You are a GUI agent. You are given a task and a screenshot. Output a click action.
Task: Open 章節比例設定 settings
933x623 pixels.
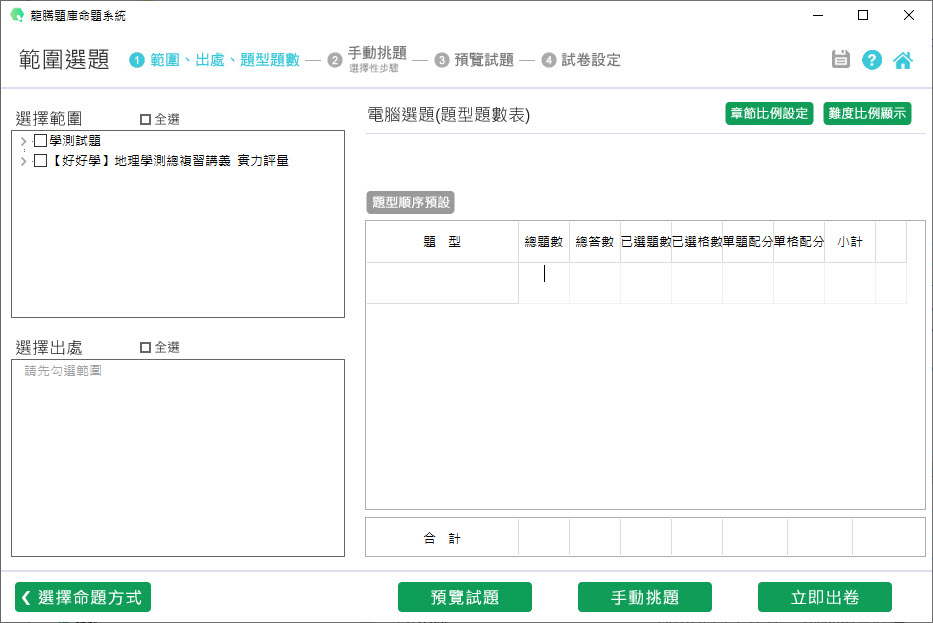(769, 113)
